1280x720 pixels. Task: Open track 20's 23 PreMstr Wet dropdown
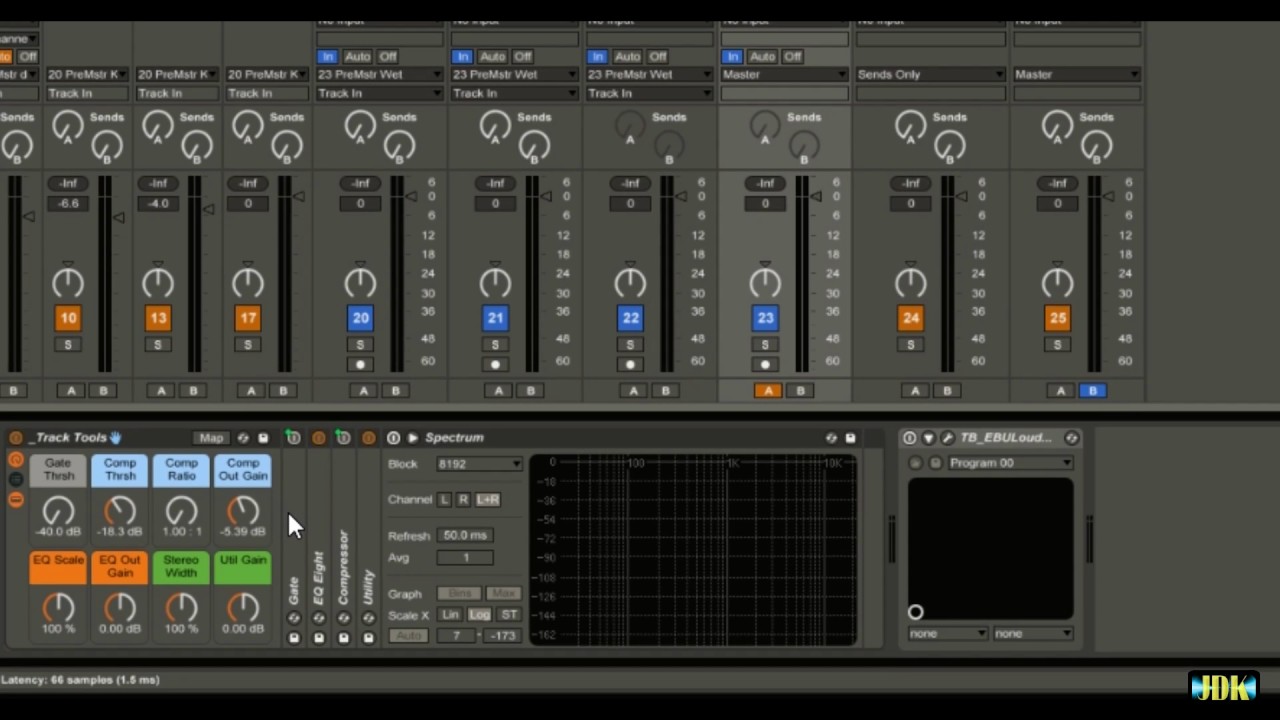[x=379, y=75]
